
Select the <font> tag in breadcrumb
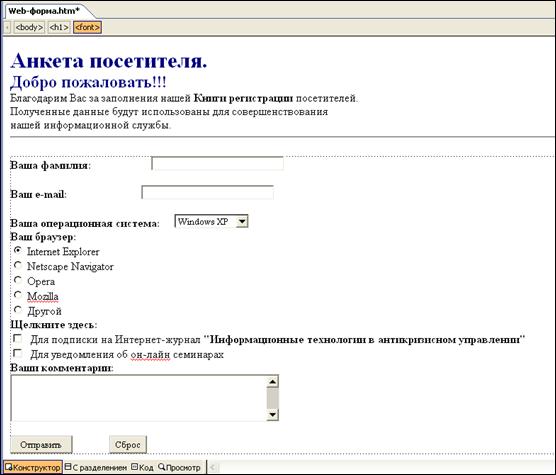pos(87,27)
